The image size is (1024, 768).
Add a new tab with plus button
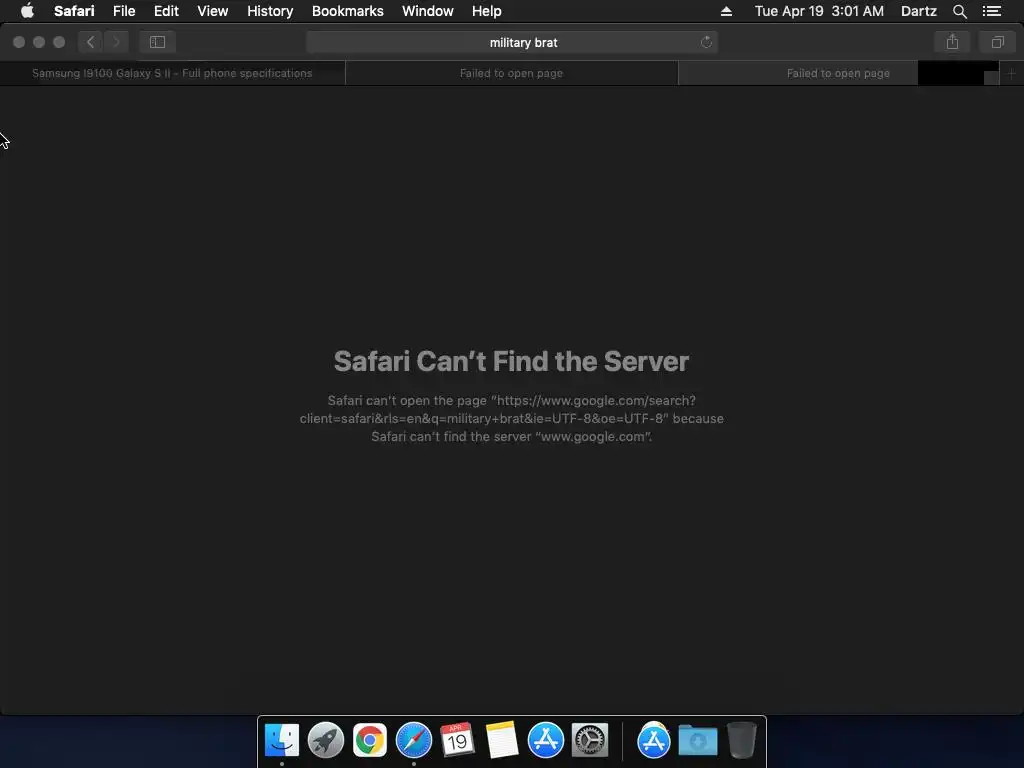1011,73
